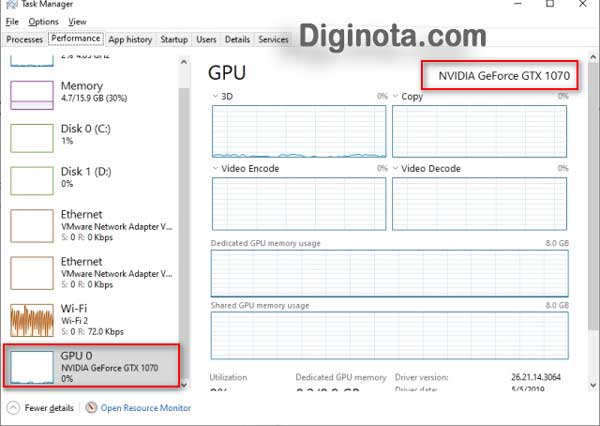Open the Copy engine dropdown
Image resolution: width=600 pixels, height=426 pixels.
click(395, 96)
